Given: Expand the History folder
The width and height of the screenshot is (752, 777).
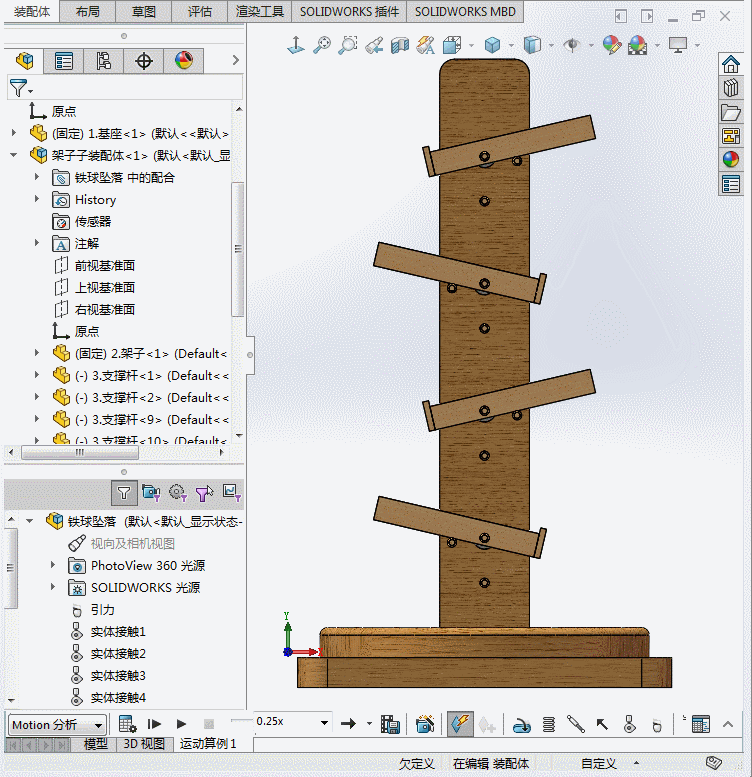Looking at the screenshot, I should [x=37, y=199].
